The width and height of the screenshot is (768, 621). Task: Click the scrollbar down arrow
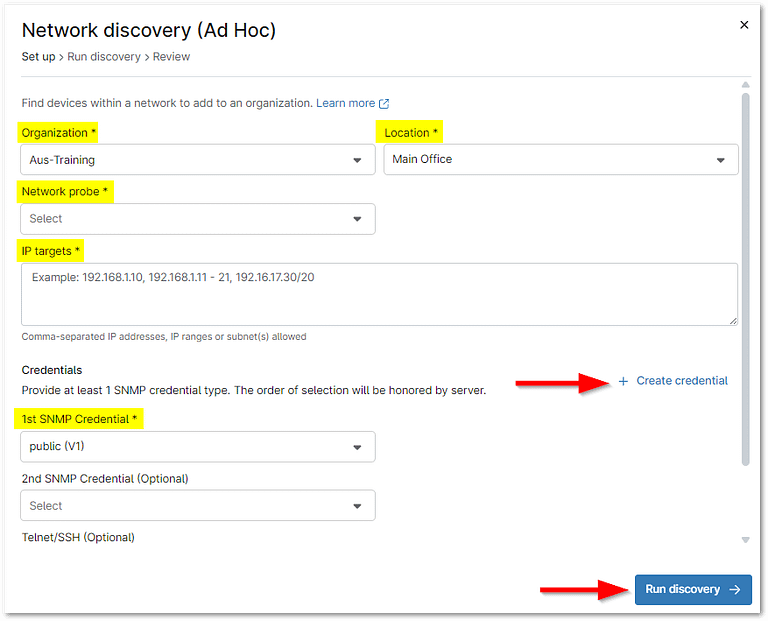click(744, 540)
